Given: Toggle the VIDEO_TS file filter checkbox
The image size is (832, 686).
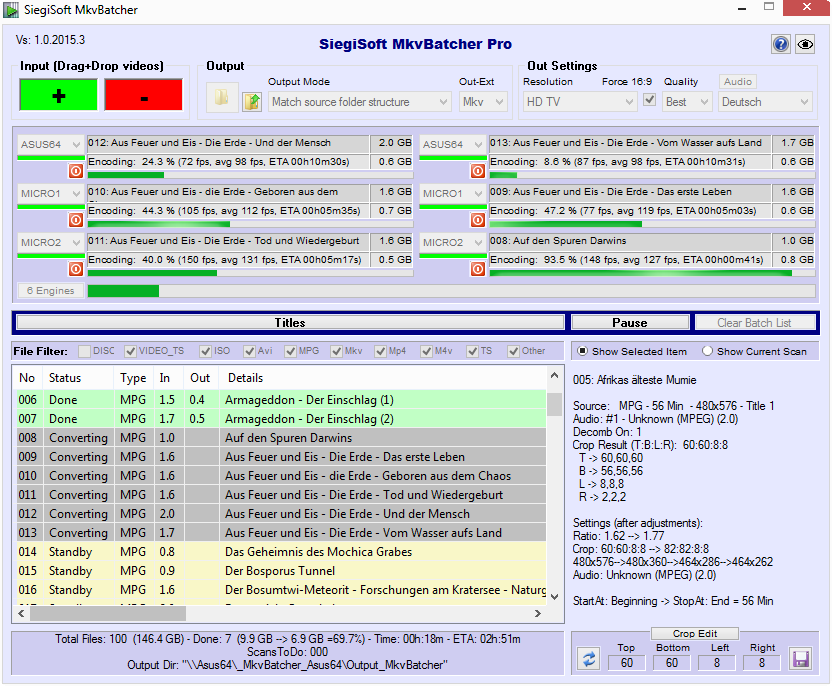Looking at the screenshot, I should pos(130,351).
